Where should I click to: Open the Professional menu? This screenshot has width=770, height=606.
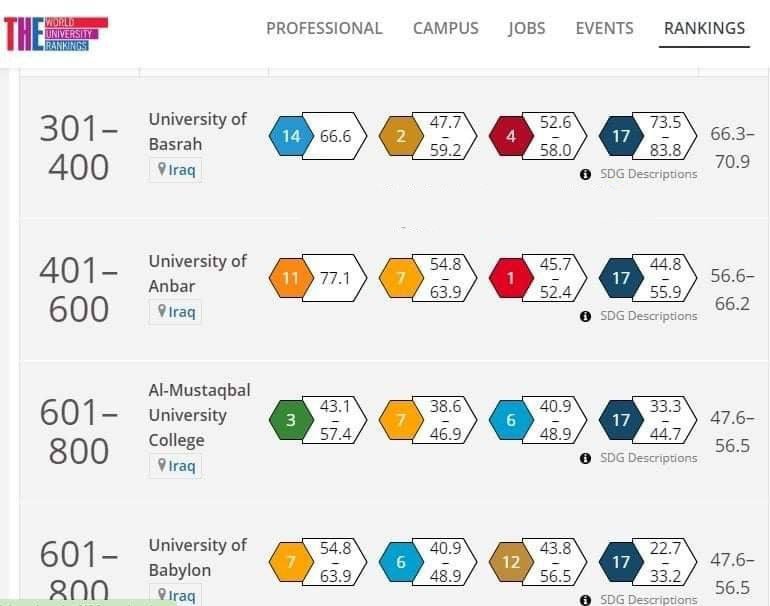(x=324, y=28)
